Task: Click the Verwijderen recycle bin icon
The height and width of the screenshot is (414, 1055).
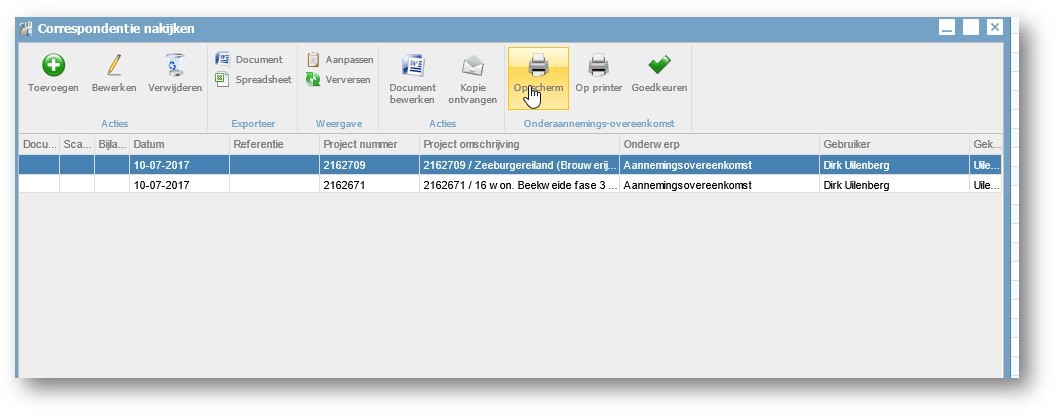Action: point(175,66)
